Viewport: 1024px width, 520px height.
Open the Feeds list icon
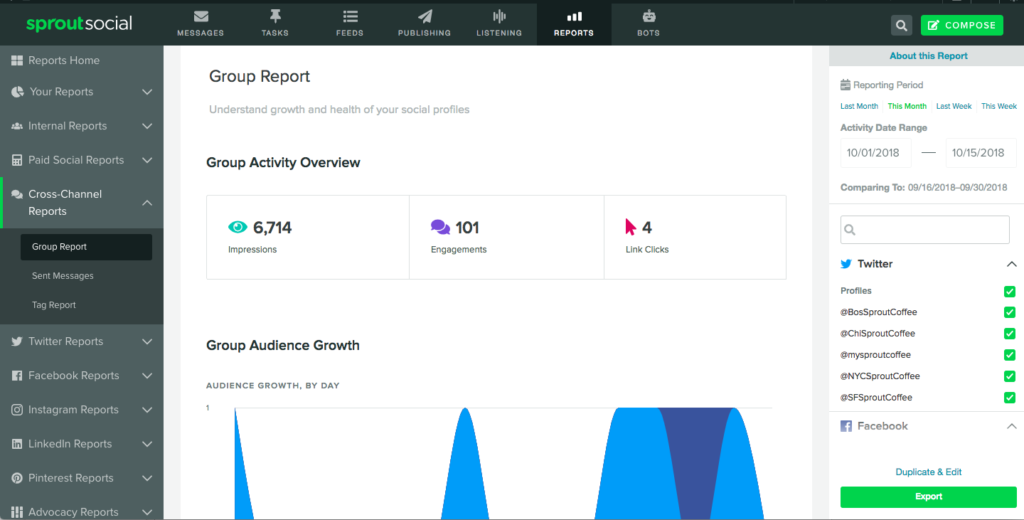(350, 17)
